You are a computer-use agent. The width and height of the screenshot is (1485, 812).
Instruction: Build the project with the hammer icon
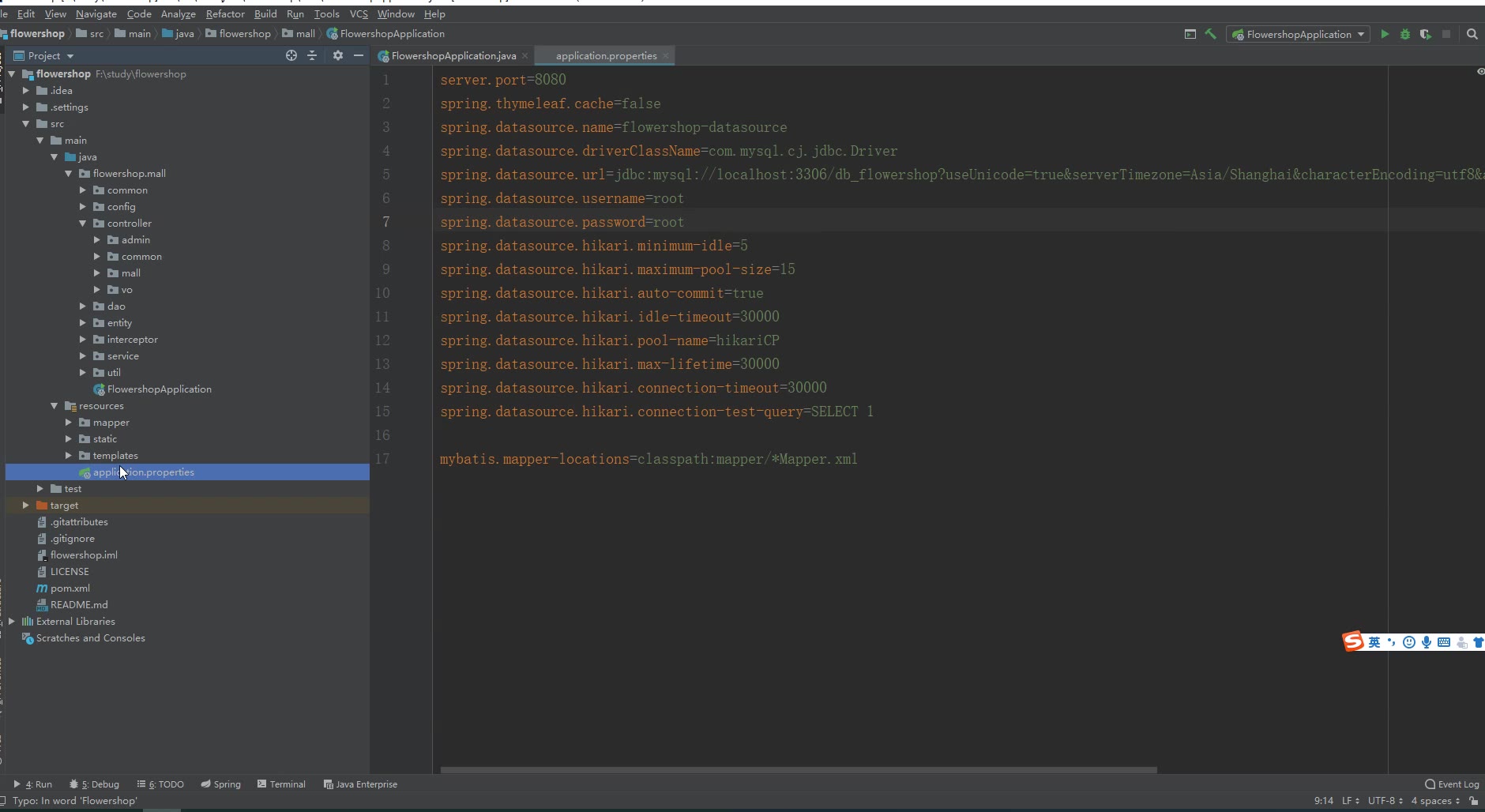1210,34
